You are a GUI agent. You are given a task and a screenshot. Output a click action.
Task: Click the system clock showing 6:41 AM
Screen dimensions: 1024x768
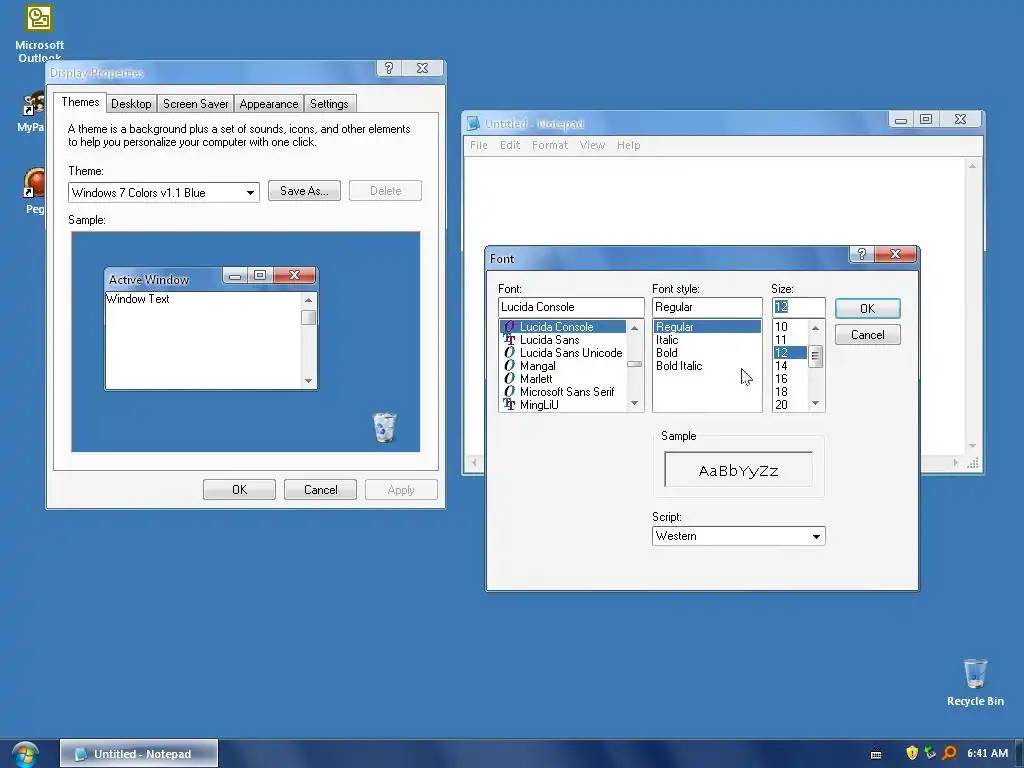[x=987, y=753]
